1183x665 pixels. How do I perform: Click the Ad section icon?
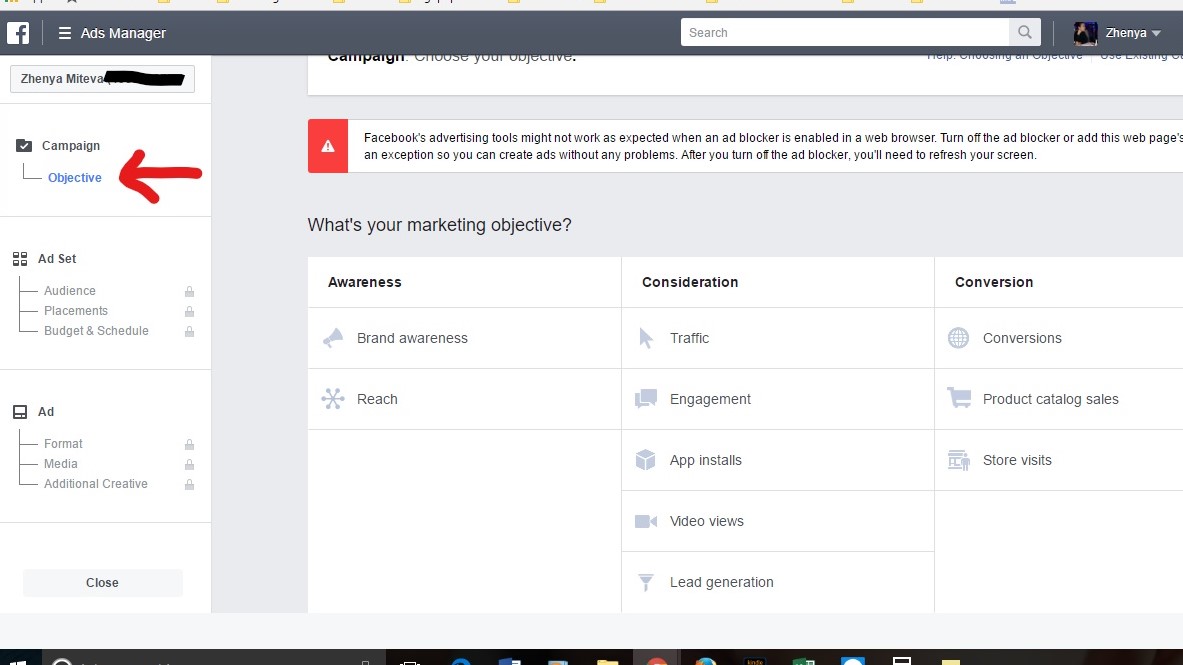[20, 412]
